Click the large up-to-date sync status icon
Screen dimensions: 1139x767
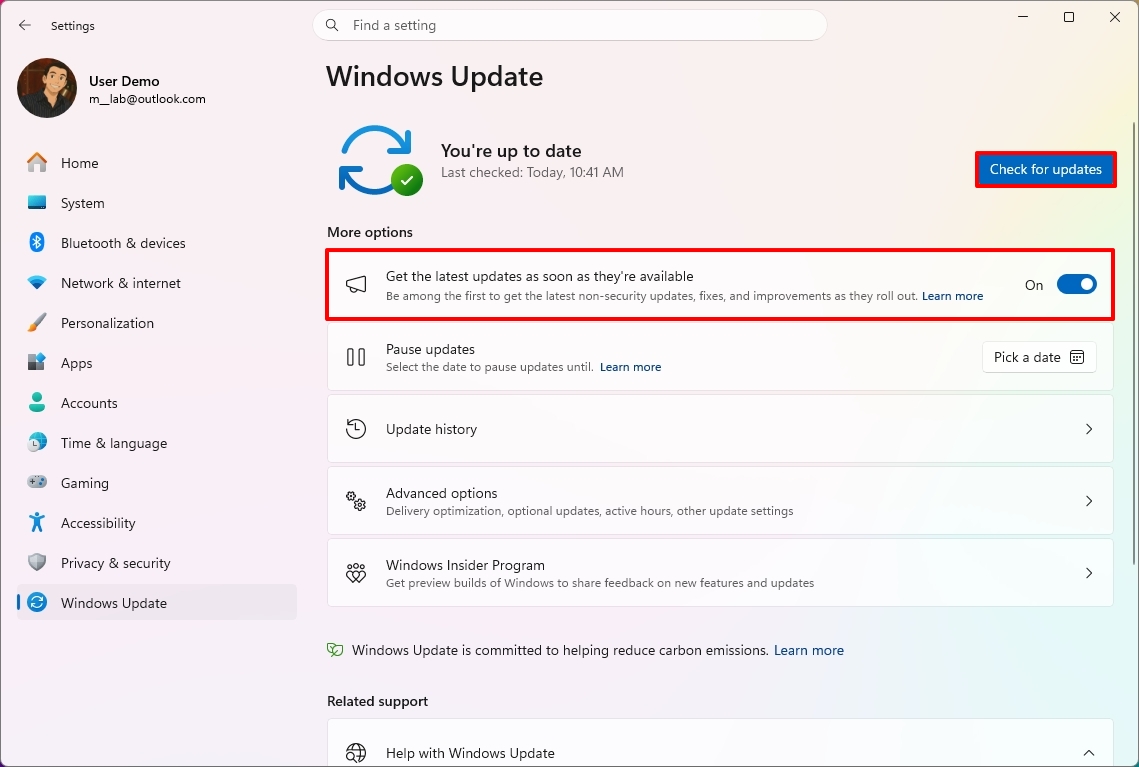tap(381, 161)
